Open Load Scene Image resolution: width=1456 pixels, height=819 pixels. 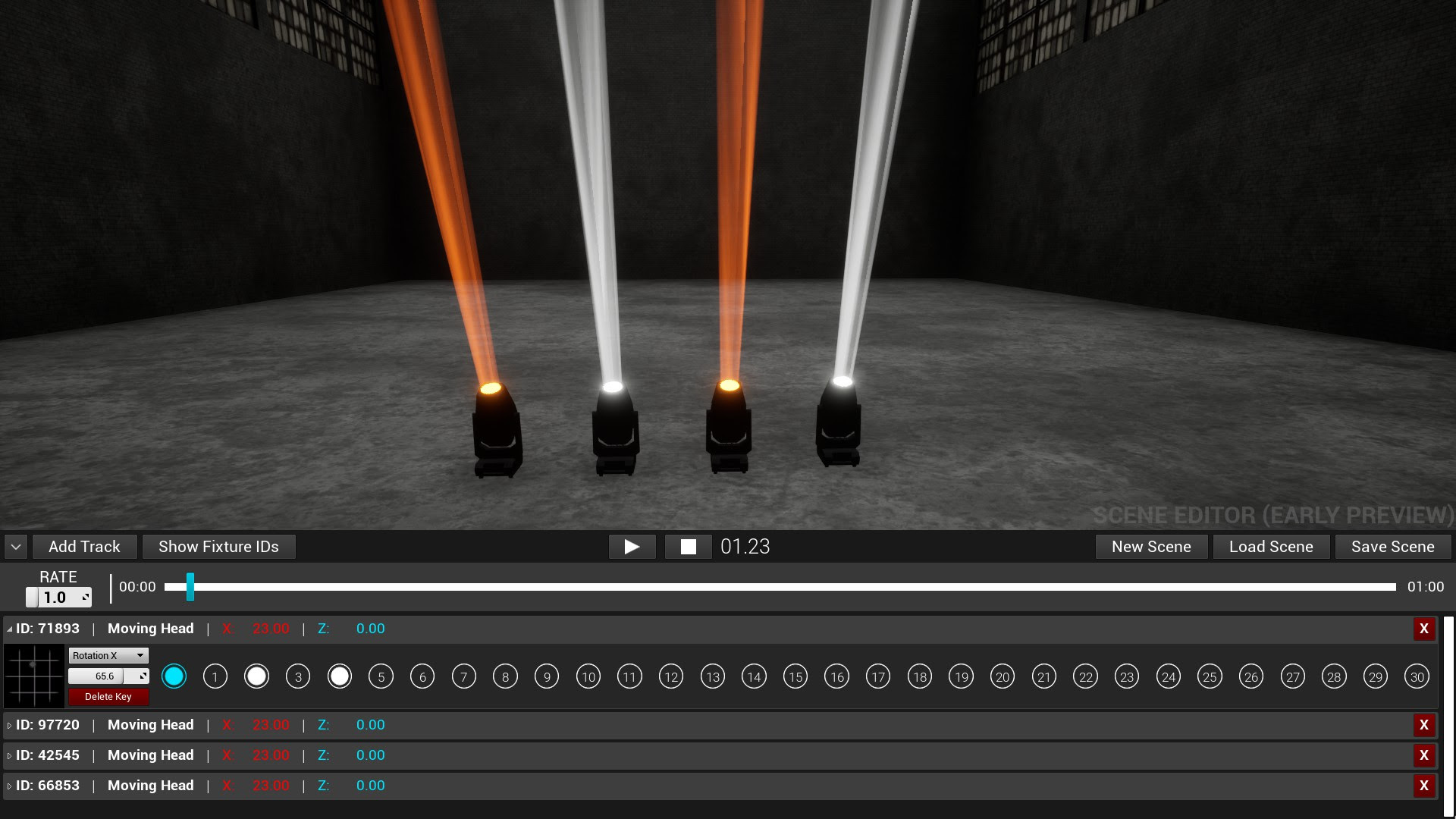click(x=1271, y=547)
